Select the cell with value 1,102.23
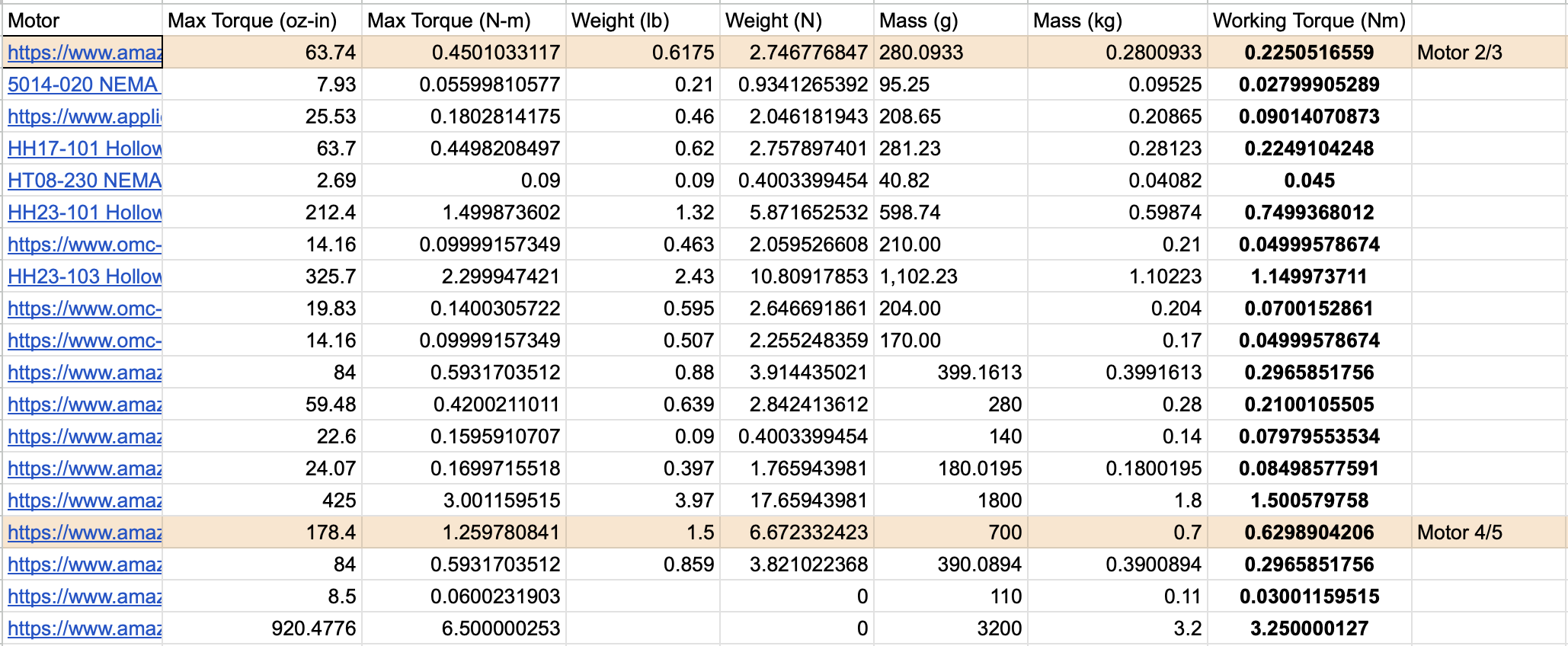Viewport: 1568px width, 646px height. [x=951, y=277]
